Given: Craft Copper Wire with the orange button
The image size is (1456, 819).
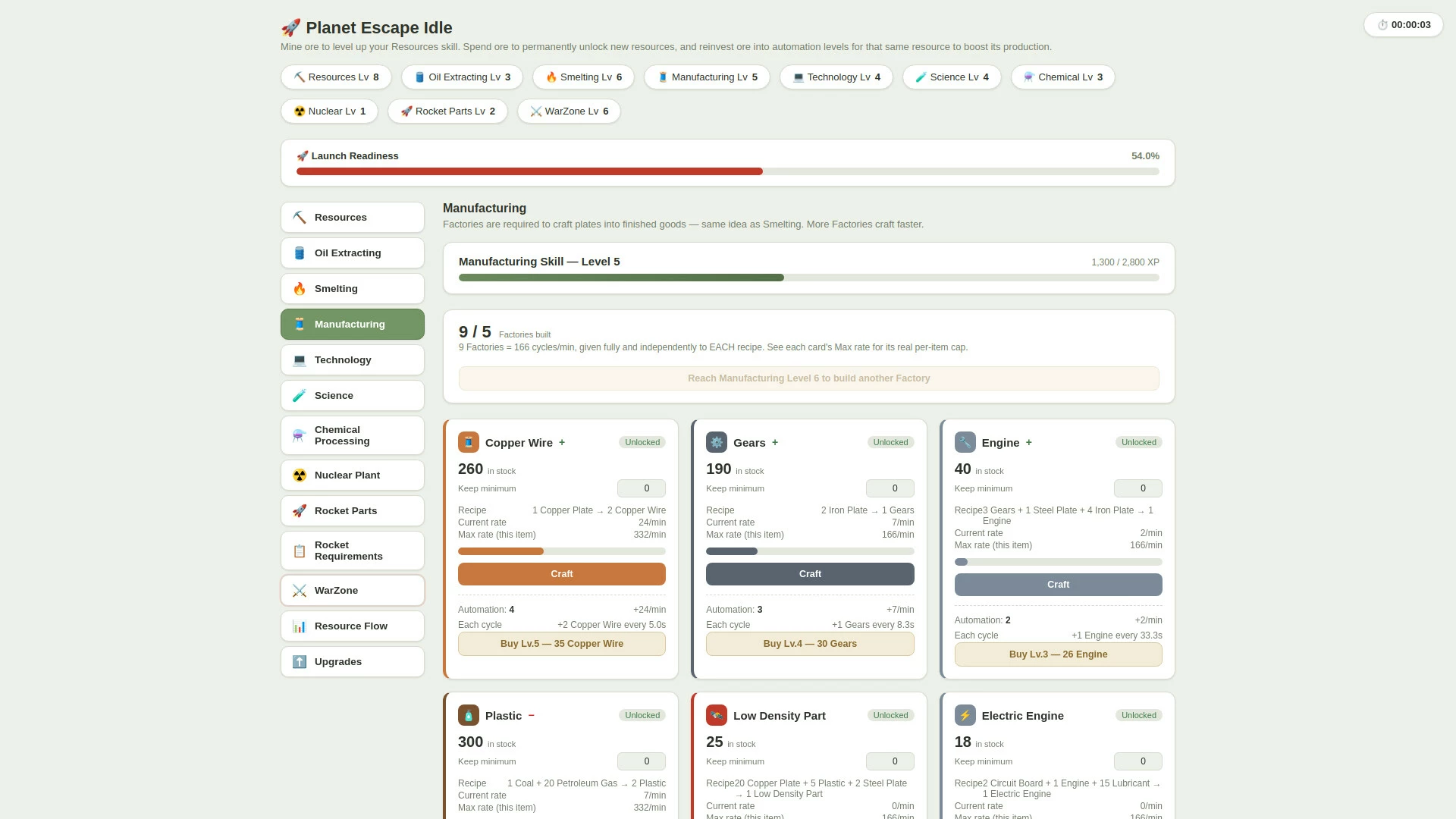Looking at the screenshot, I should pos(561,574).
